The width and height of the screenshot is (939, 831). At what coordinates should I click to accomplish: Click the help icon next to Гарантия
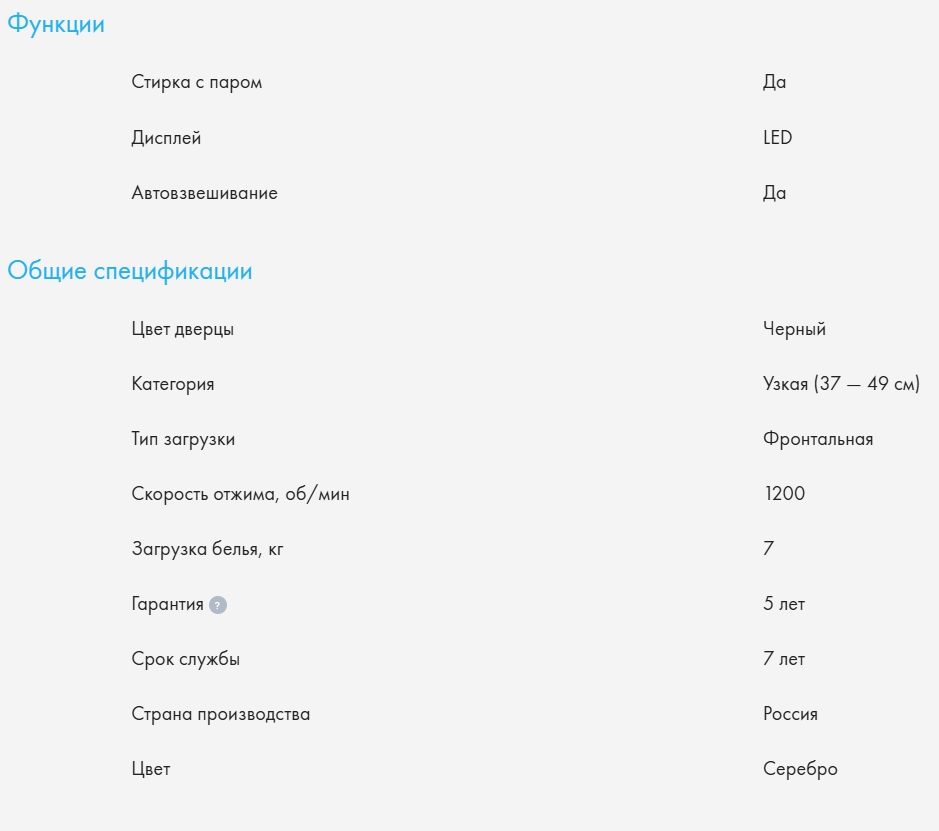coord(218,605)
